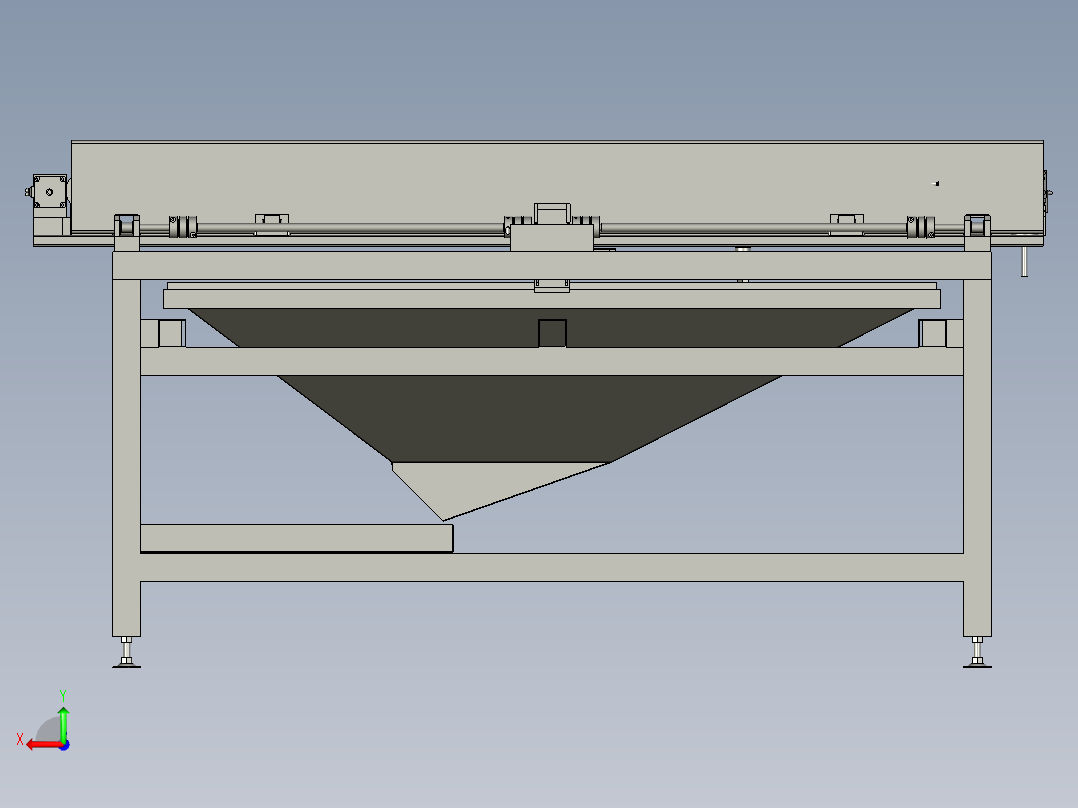
Task: Select the large top cover panel
Action: tap(557, 186)
